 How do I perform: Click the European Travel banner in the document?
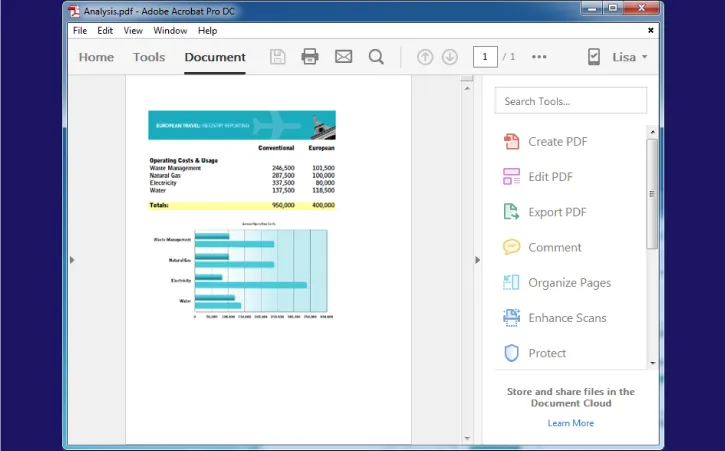(242, 125)
